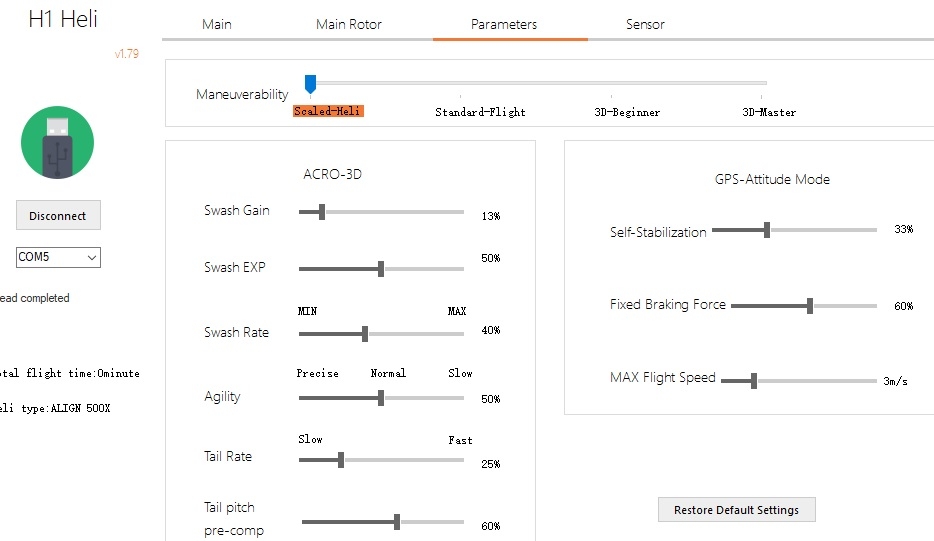Click the Tail Rate slider thumb
This screenshot has height=541, width=934.
pyautogui.click(x=341, y=459)
